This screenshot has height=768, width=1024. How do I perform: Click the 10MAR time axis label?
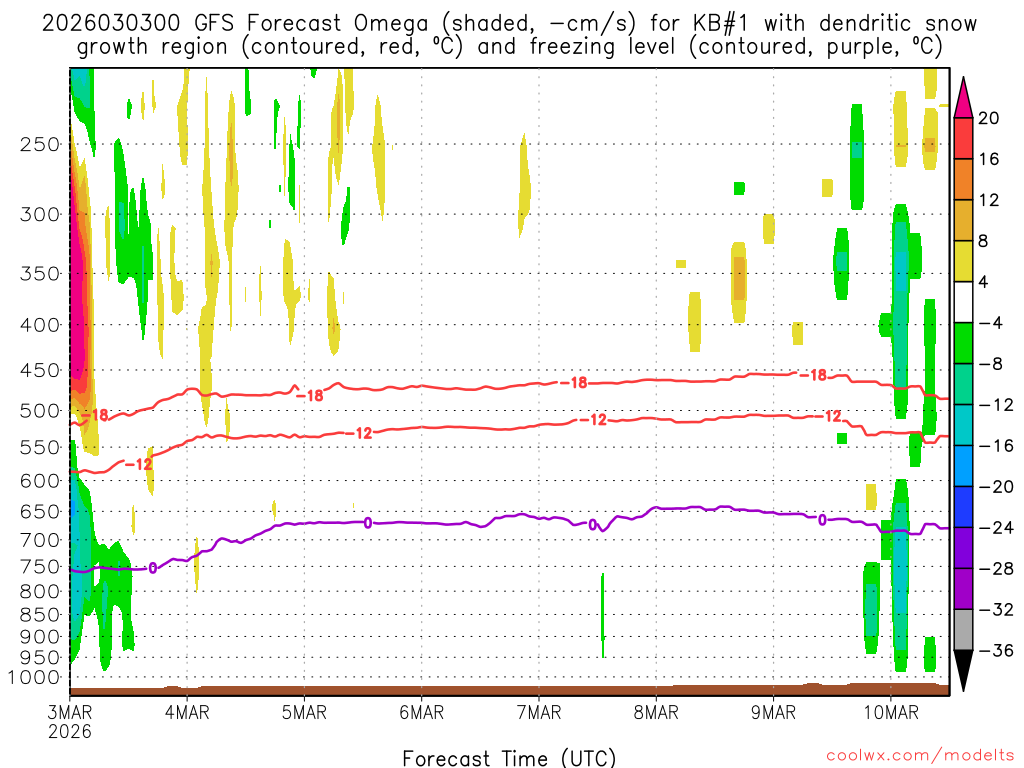coord(891,712)
